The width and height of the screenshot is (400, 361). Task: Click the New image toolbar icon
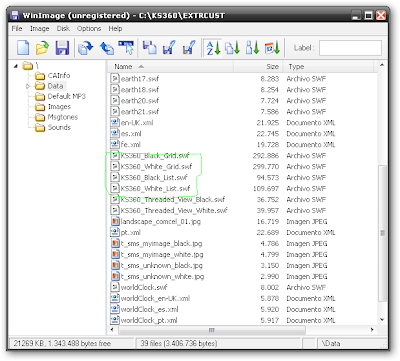[x=23, y=48]
